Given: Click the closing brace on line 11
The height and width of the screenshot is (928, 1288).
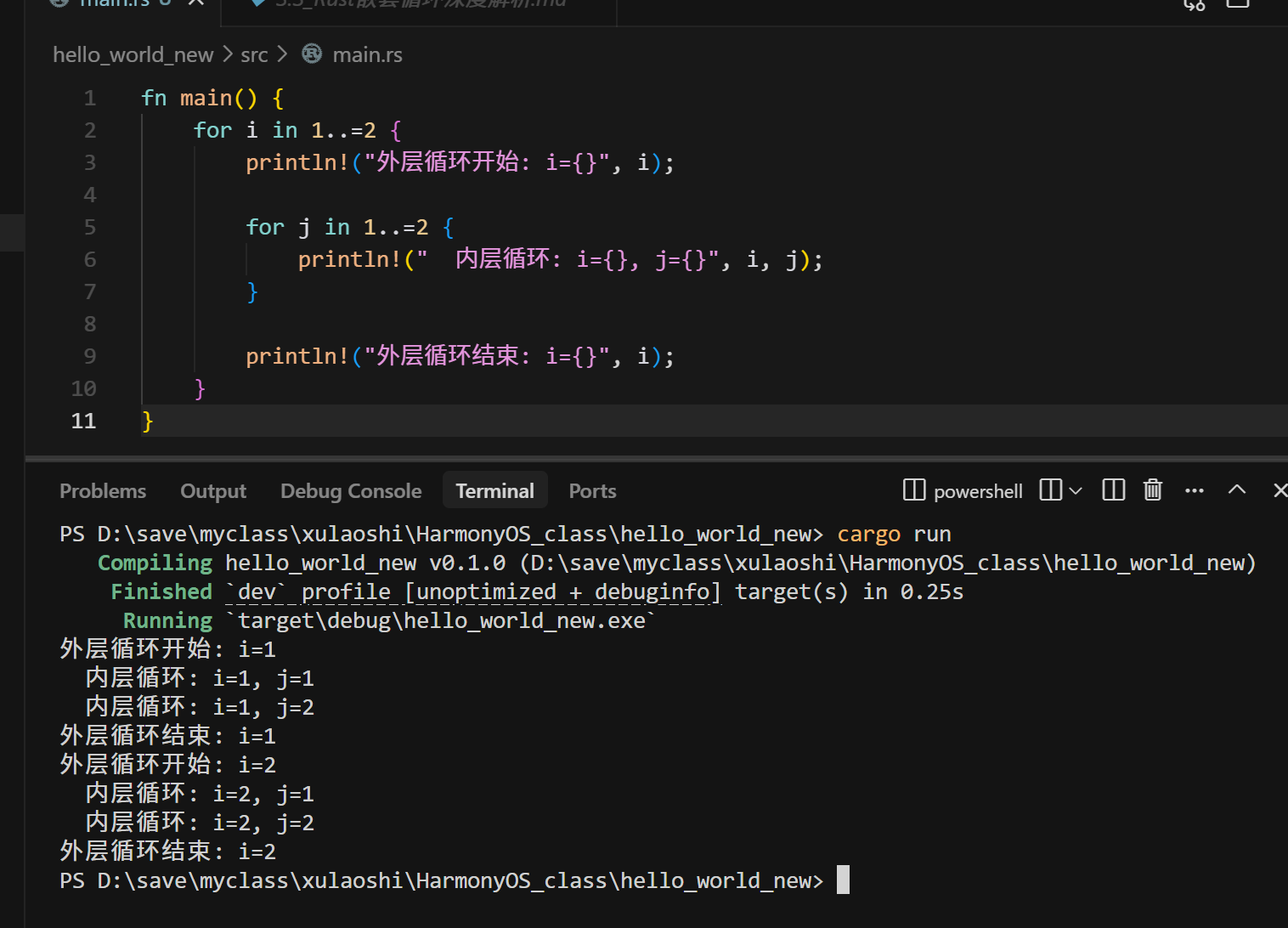Looking at the screenshot, I should pos(148,422).
